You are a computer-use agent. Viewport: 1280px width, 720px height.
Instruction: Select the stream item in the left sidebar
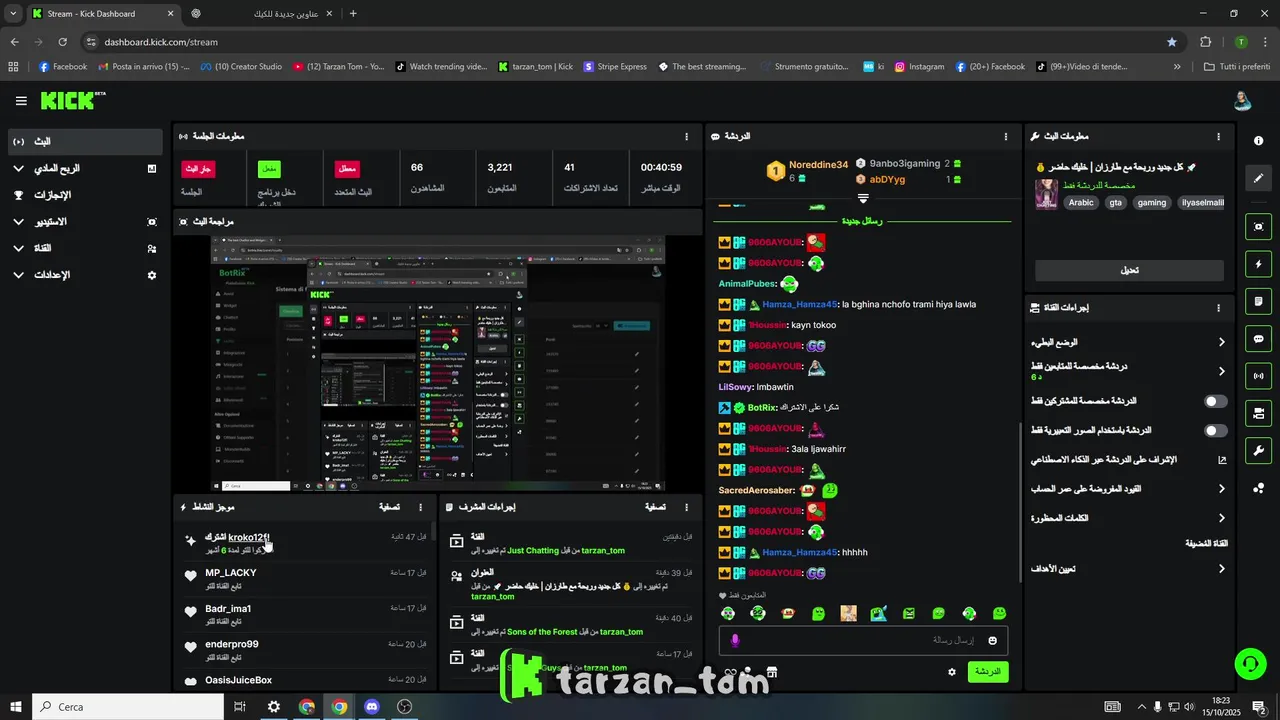tap(85, 142)
